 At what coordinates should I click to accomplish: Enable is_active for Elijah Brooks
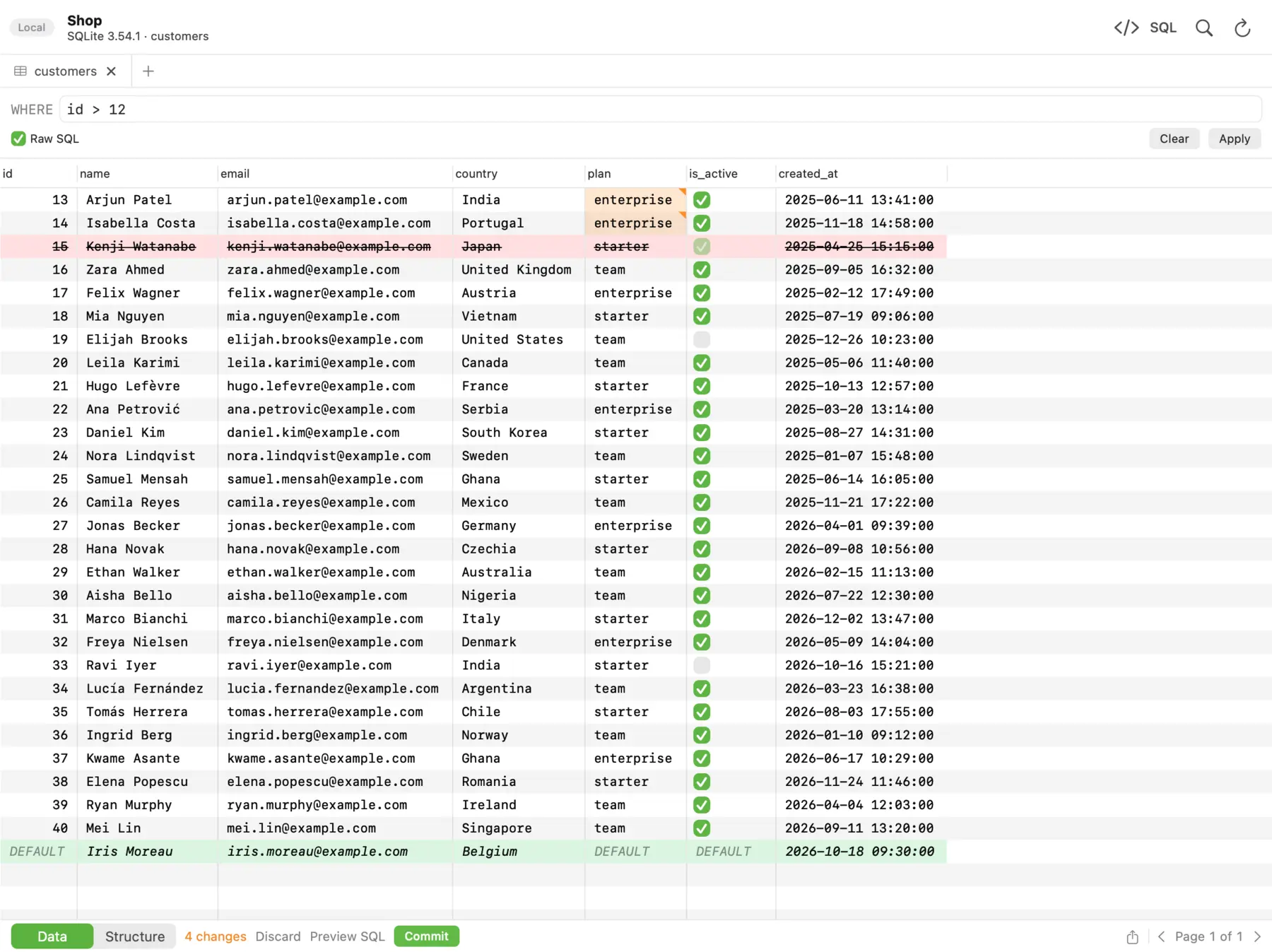click(x=702, y=340)
